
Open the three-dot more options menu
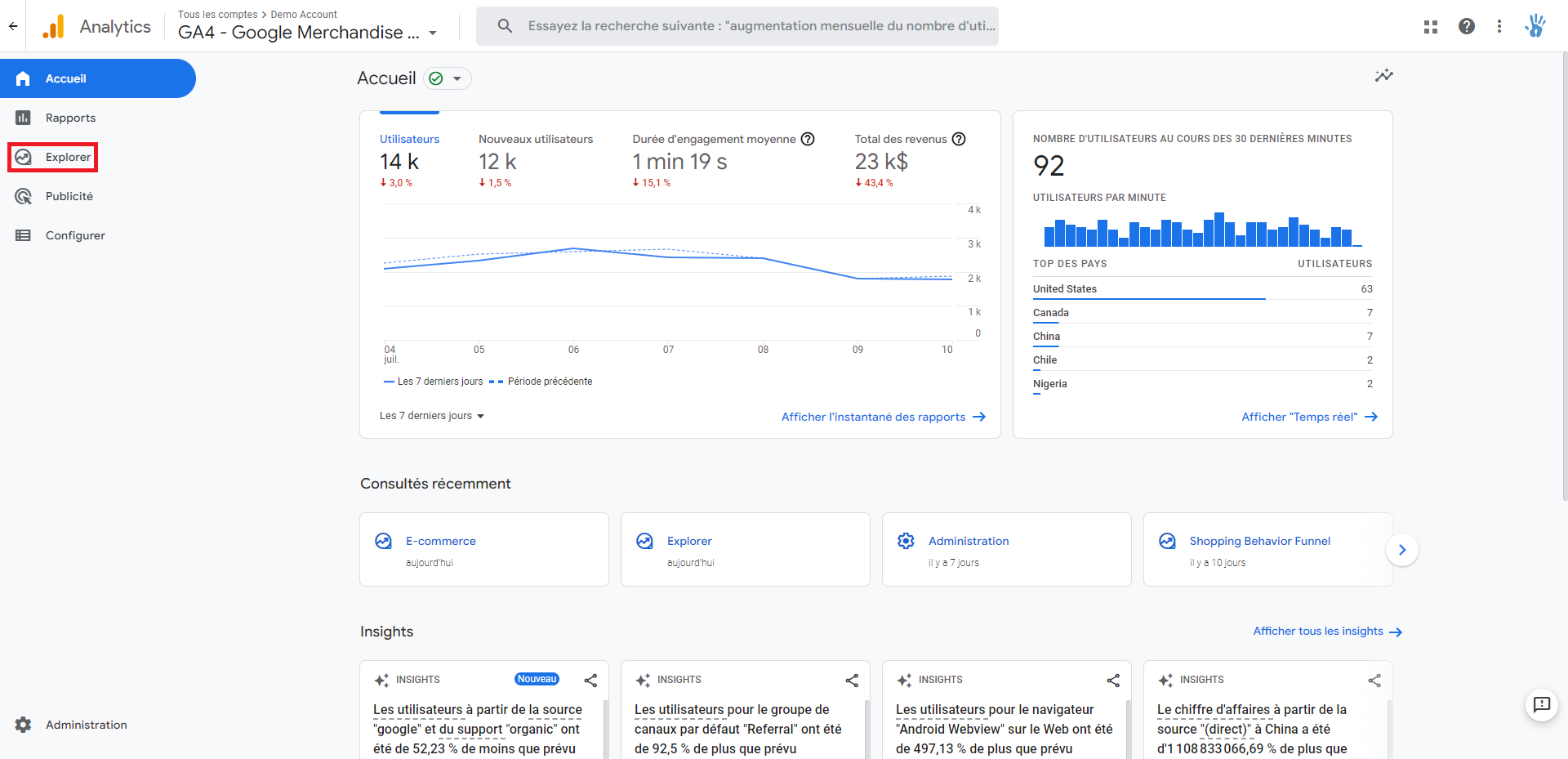(1499, 26)
